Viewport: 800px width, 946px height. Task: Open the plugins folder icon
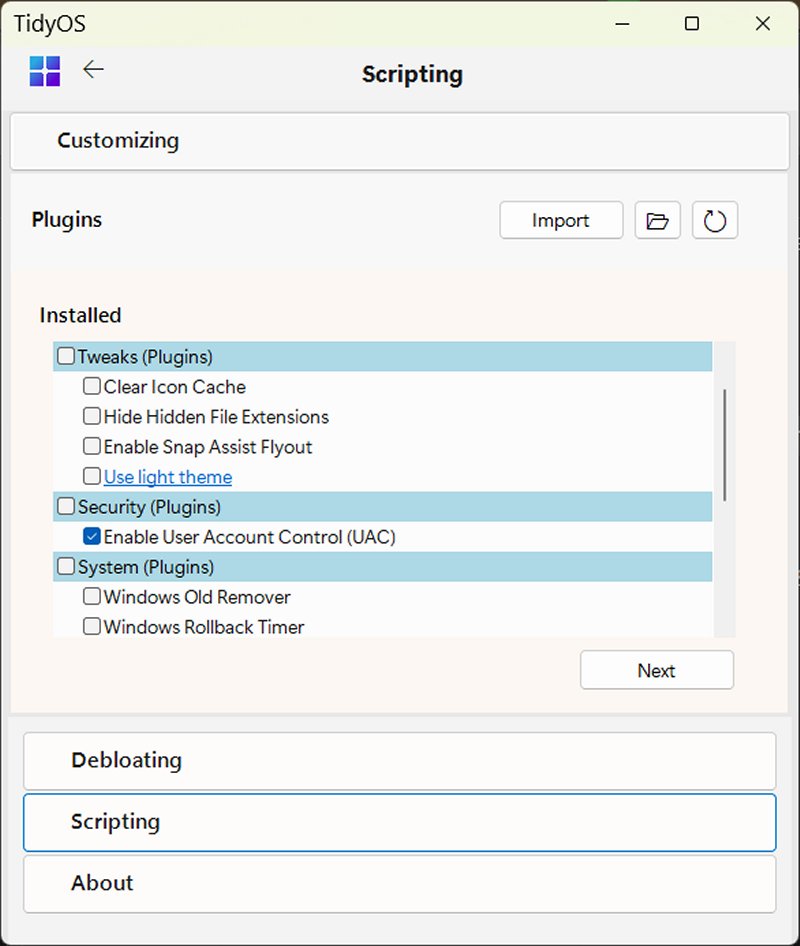point(657,221)
